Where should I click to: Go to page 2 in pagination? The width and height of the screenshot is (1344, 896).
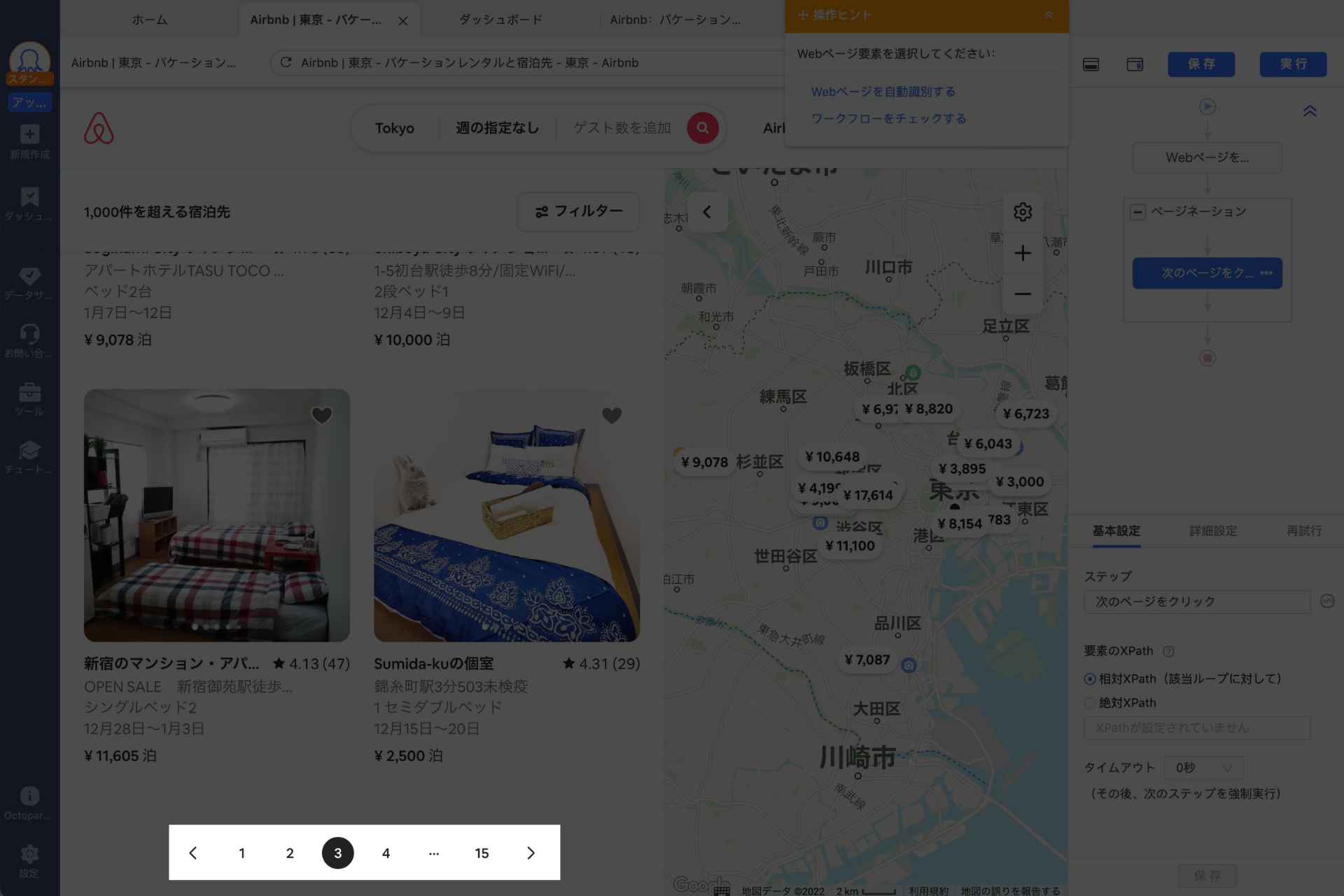tap(290, 853)
